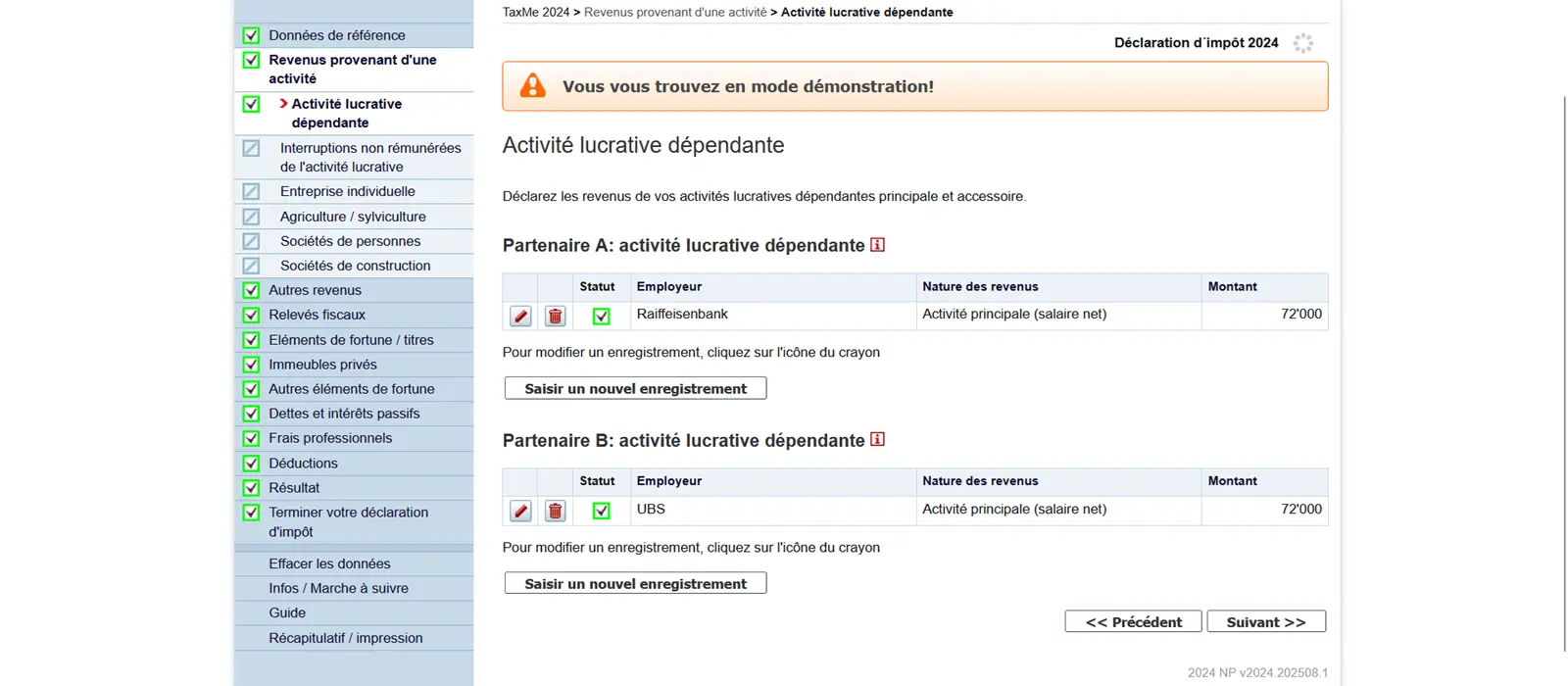Open Interruptions non rémunérées de l'activité lucrative
Image resolution: width=1568 pixels, height=686 pixels.
coord(370,157)
